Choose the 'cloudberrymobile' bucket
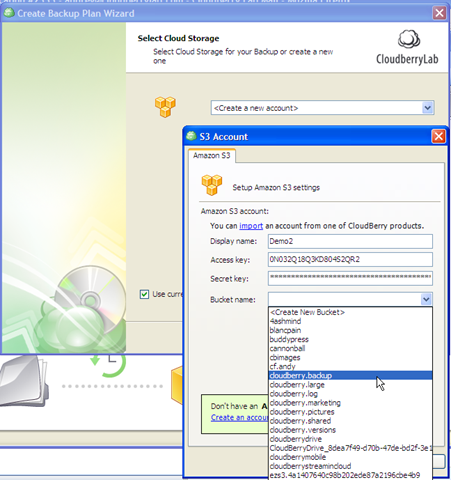This screenshot has width=451, height=480. 350,457
